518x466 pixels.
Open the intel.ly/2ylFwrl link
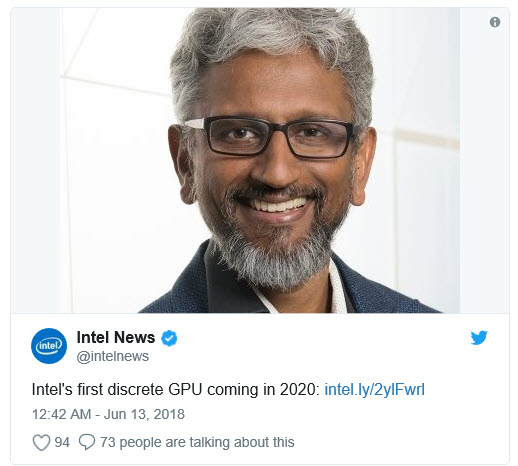click(374, 389)
